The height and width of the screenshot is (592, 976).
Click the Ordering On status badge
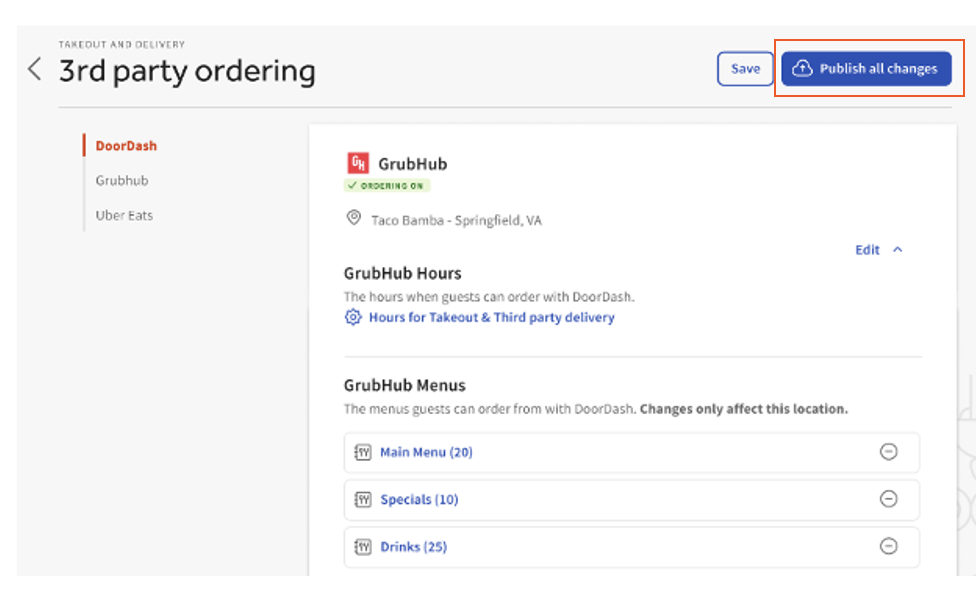pos(386,185)
